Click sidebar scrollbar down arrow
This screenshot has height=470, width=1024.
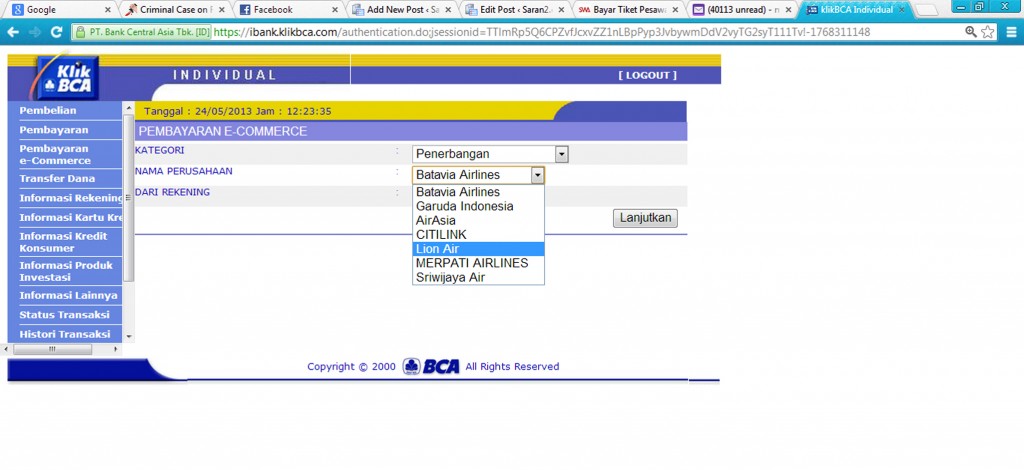coord(129,337)
